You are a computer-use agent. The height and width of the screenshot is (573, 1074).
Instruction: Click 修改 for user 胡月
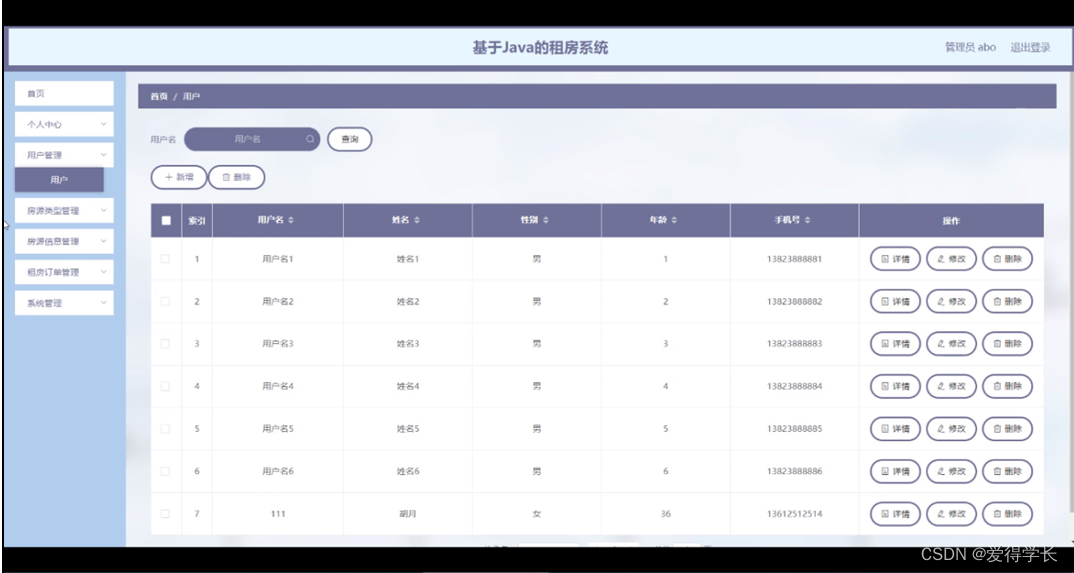[951, 513]
